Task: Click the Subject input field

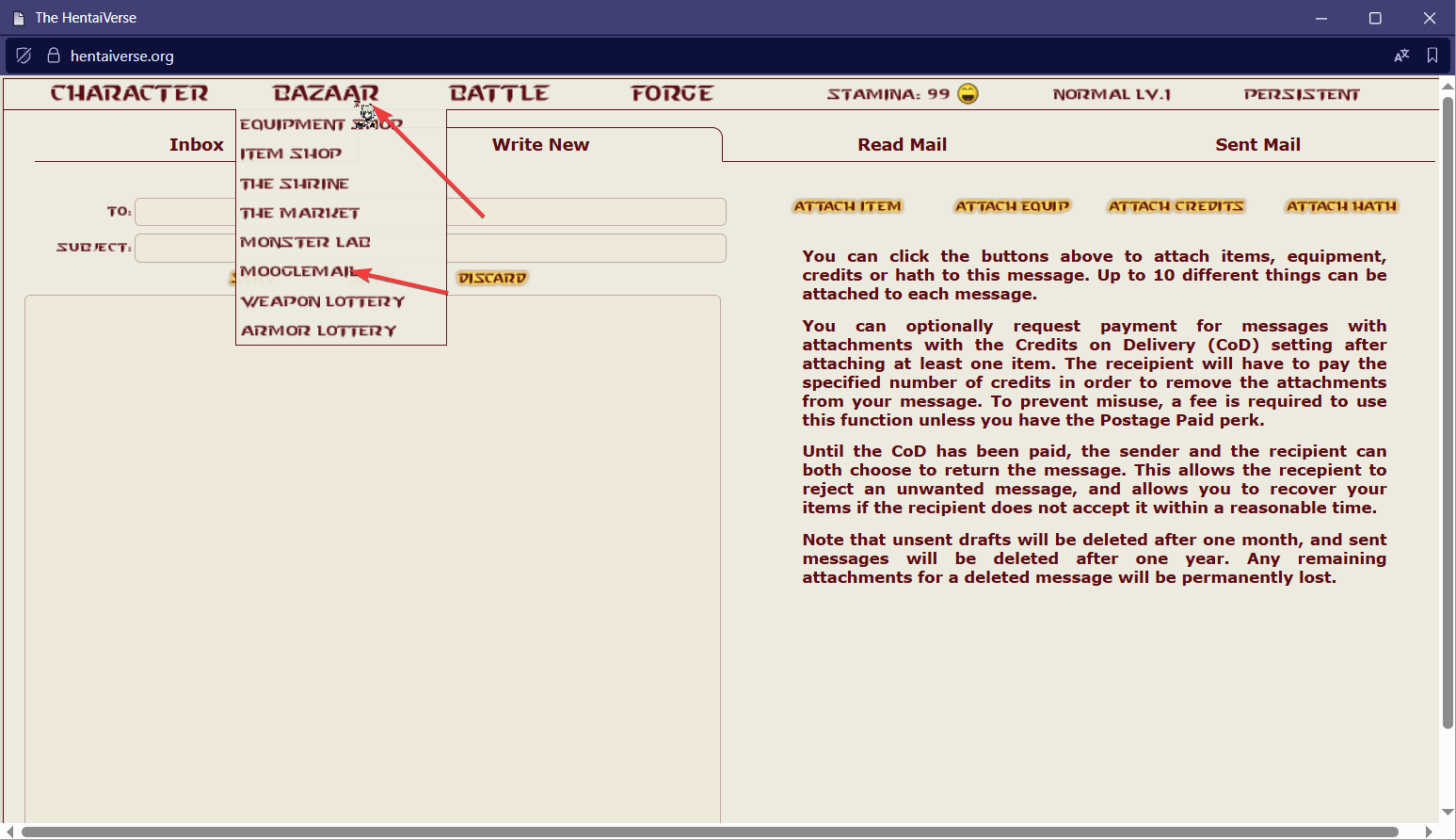Action: point(430,248)
